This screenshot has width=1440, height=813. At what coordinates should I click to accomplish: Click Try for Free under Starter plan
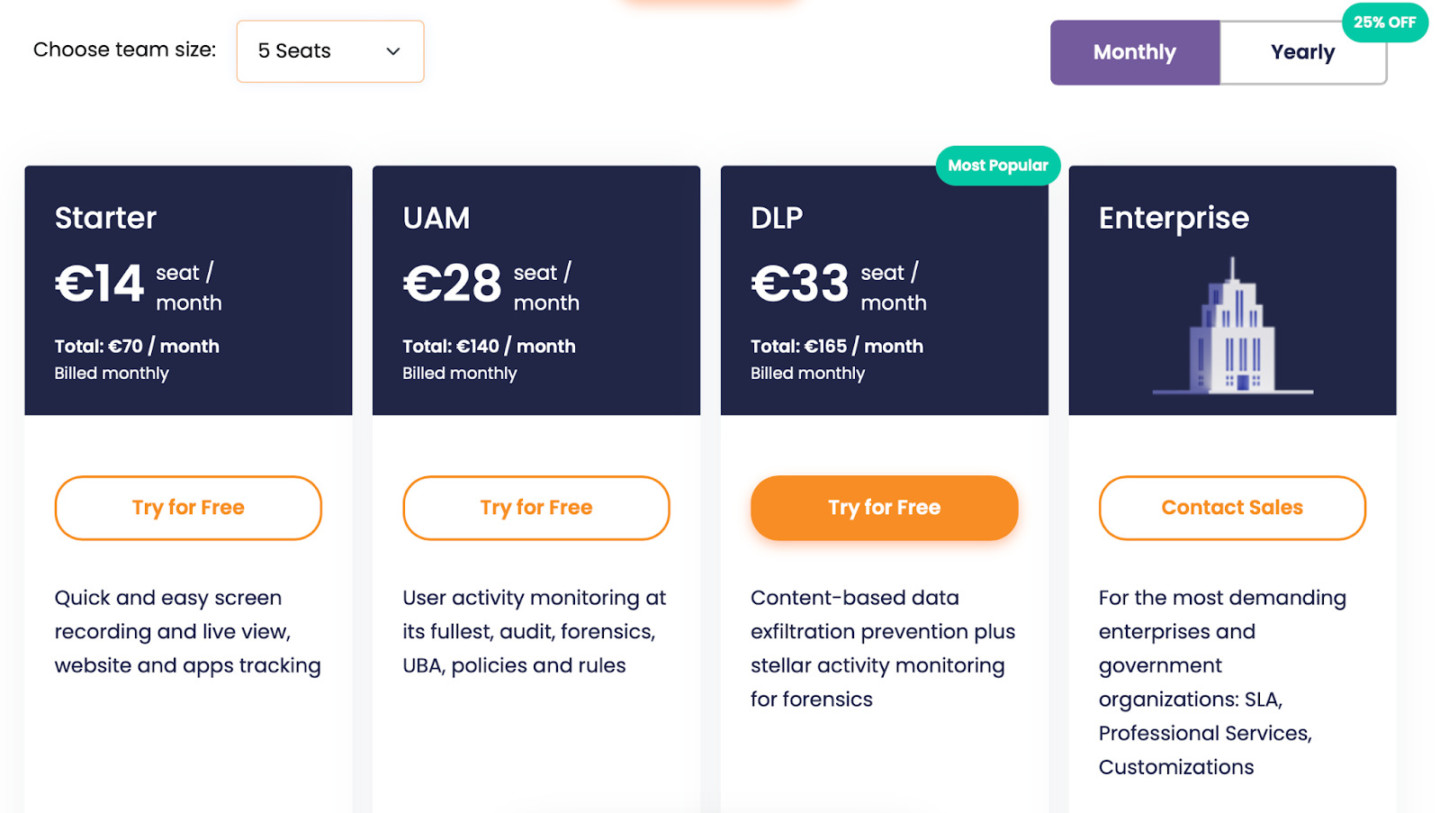tap(187, 507)
